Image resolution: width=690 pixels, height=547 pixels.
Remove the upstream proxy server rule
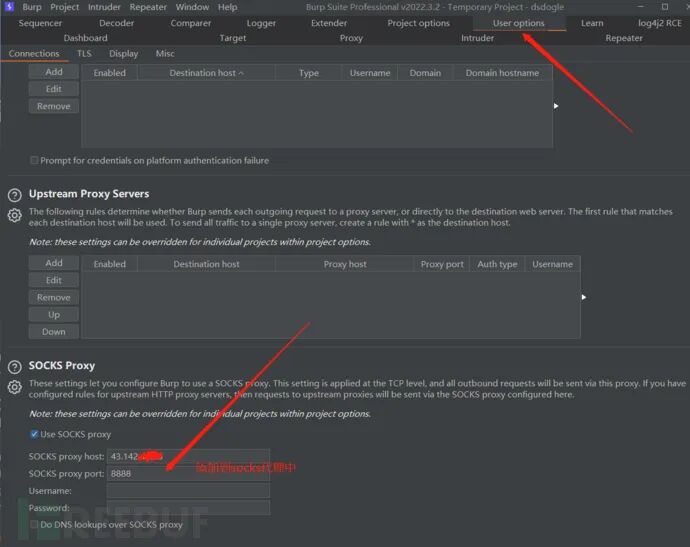(54, 297)
